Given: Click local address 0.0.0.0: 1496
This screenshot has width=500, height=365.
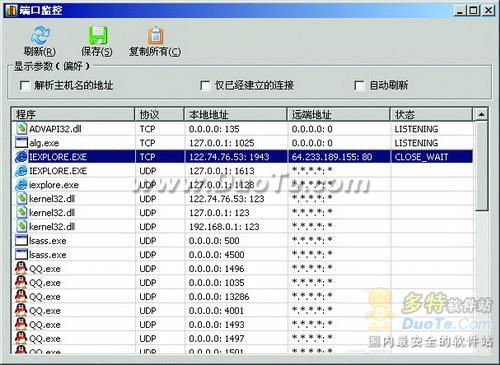Looking at the screenshot, I should (x=216, y=269).
